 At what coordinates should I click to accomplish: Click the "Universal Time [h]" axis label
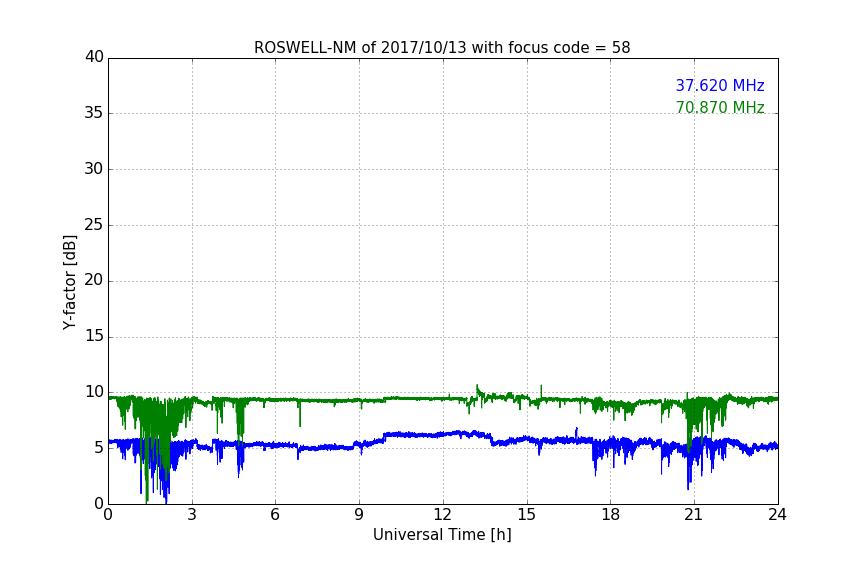(442, 535)
